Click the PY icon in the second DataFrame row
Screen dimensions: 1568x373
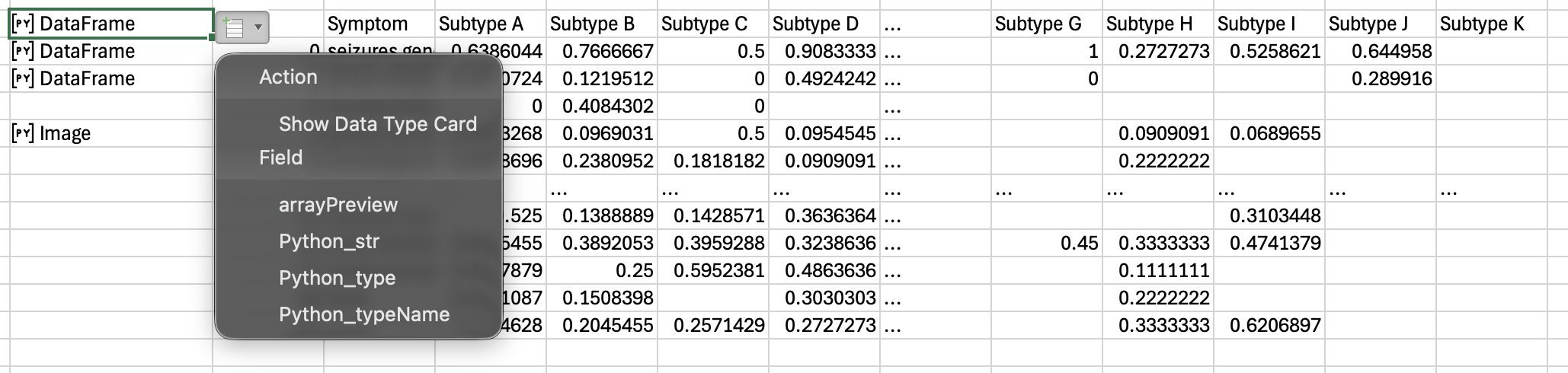pyautogui.click(x=23, y=52)
